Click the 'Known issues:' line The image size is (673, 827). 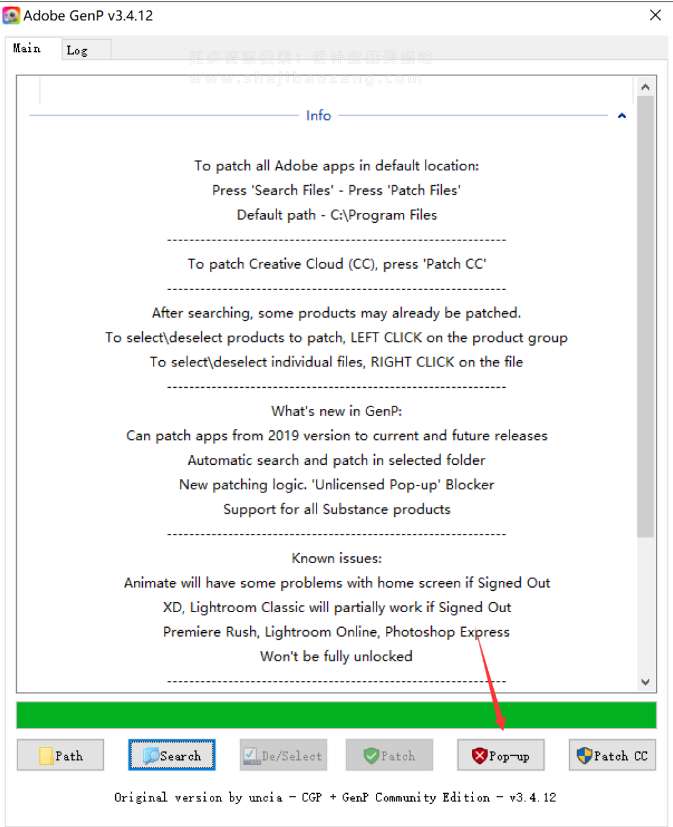(336, 558)
